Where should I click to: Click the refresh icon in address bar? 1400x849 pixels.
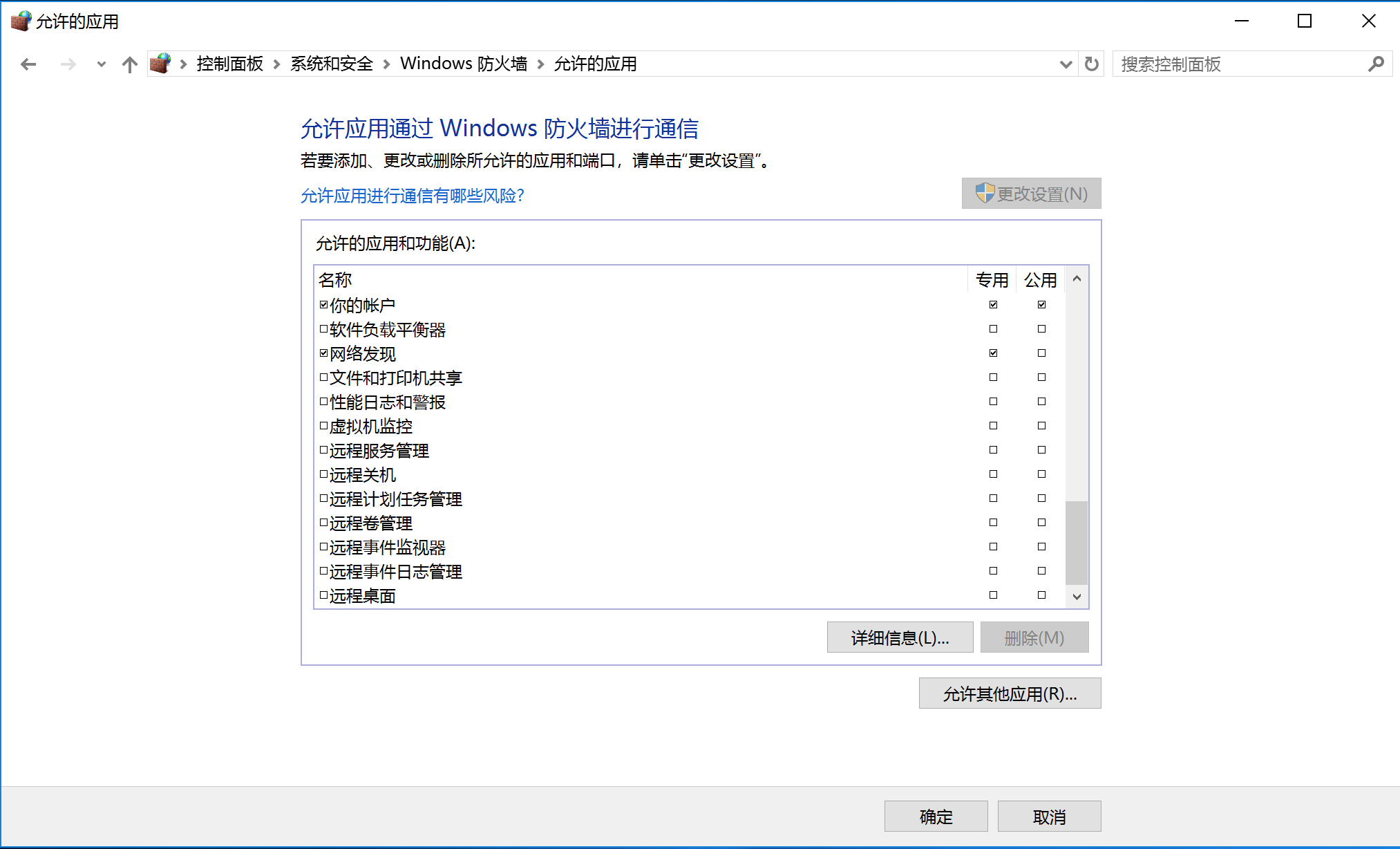[1090, 64]
